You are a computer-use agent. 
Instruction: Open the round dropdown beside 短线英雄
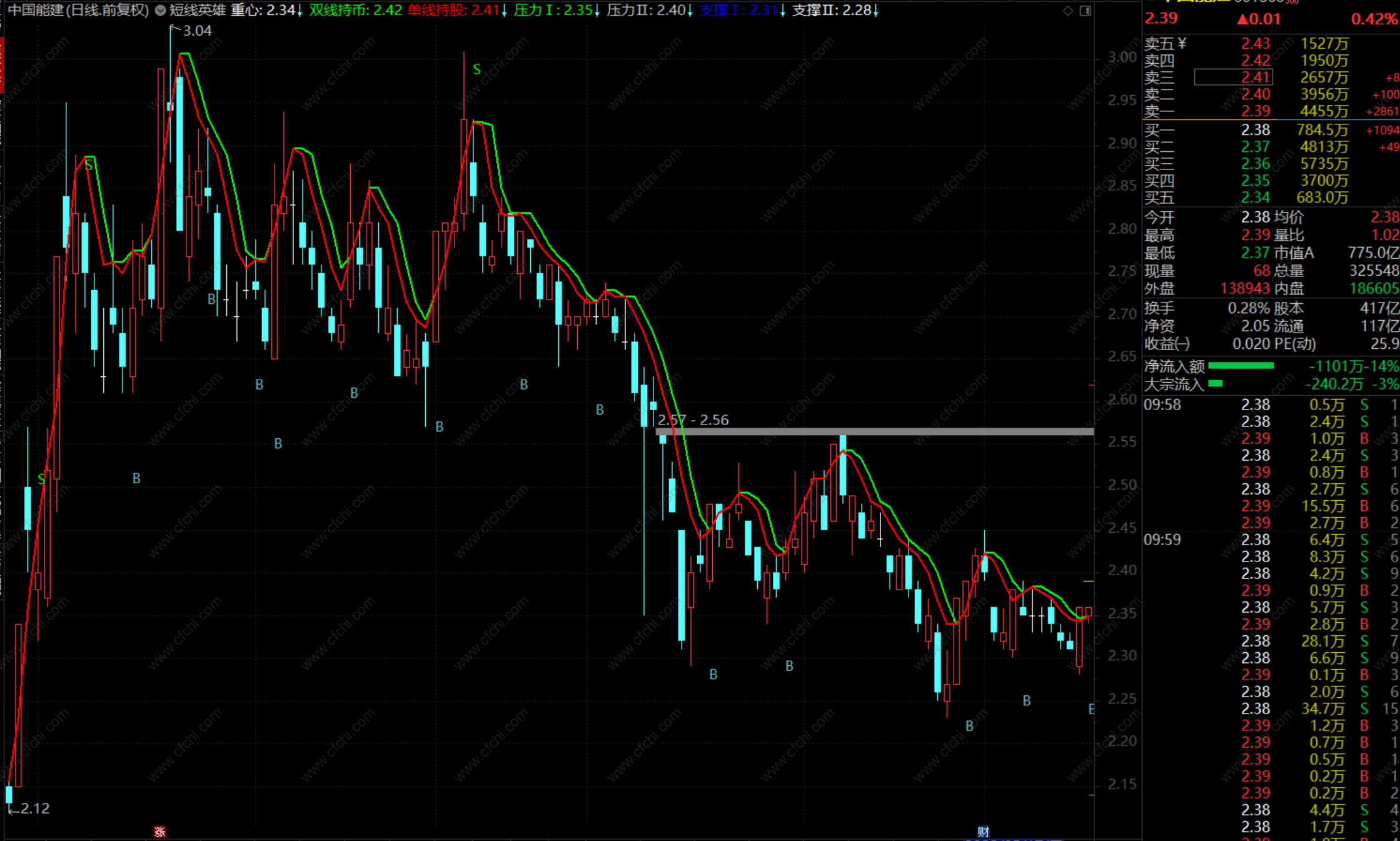[x=160, y=11]
